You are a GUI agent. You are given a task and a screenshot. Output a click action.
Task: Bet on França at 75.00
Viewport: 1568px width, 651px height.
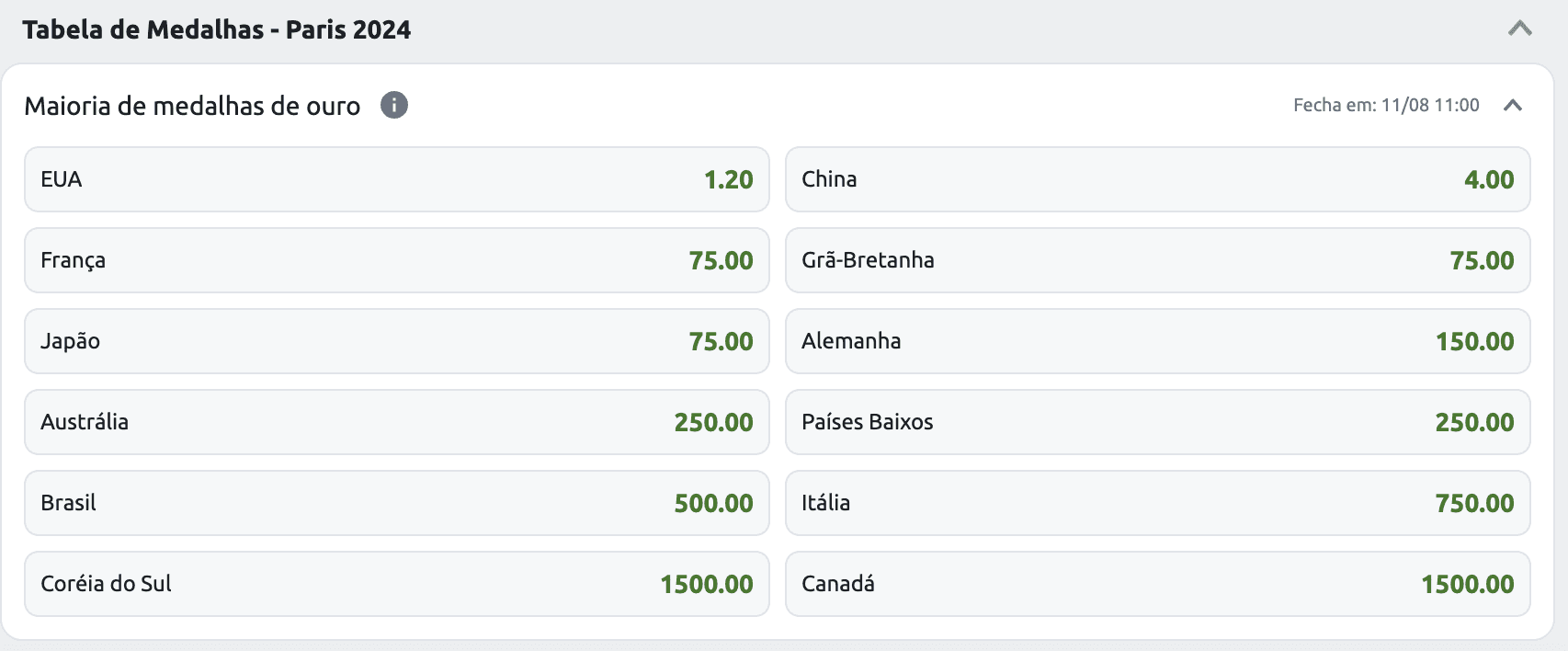click(x=396, y=260)
